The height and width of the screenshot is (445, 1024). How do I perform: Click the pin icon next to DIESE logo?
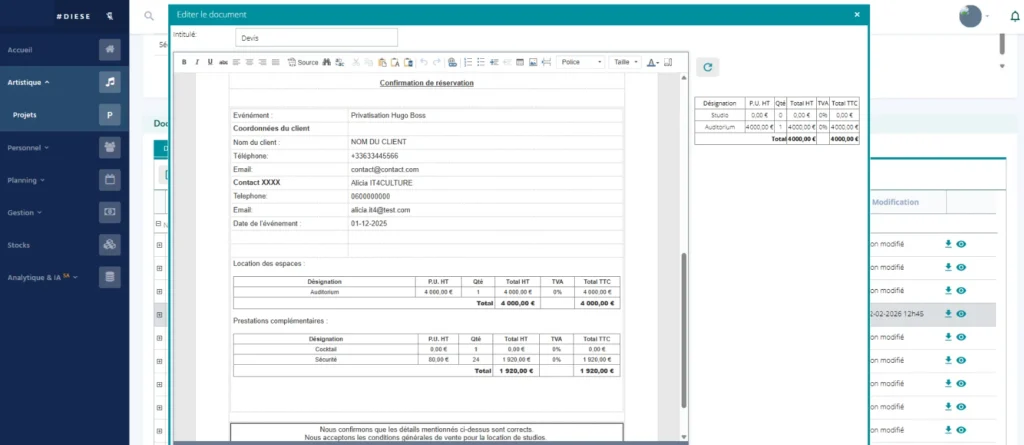[110, 16]
